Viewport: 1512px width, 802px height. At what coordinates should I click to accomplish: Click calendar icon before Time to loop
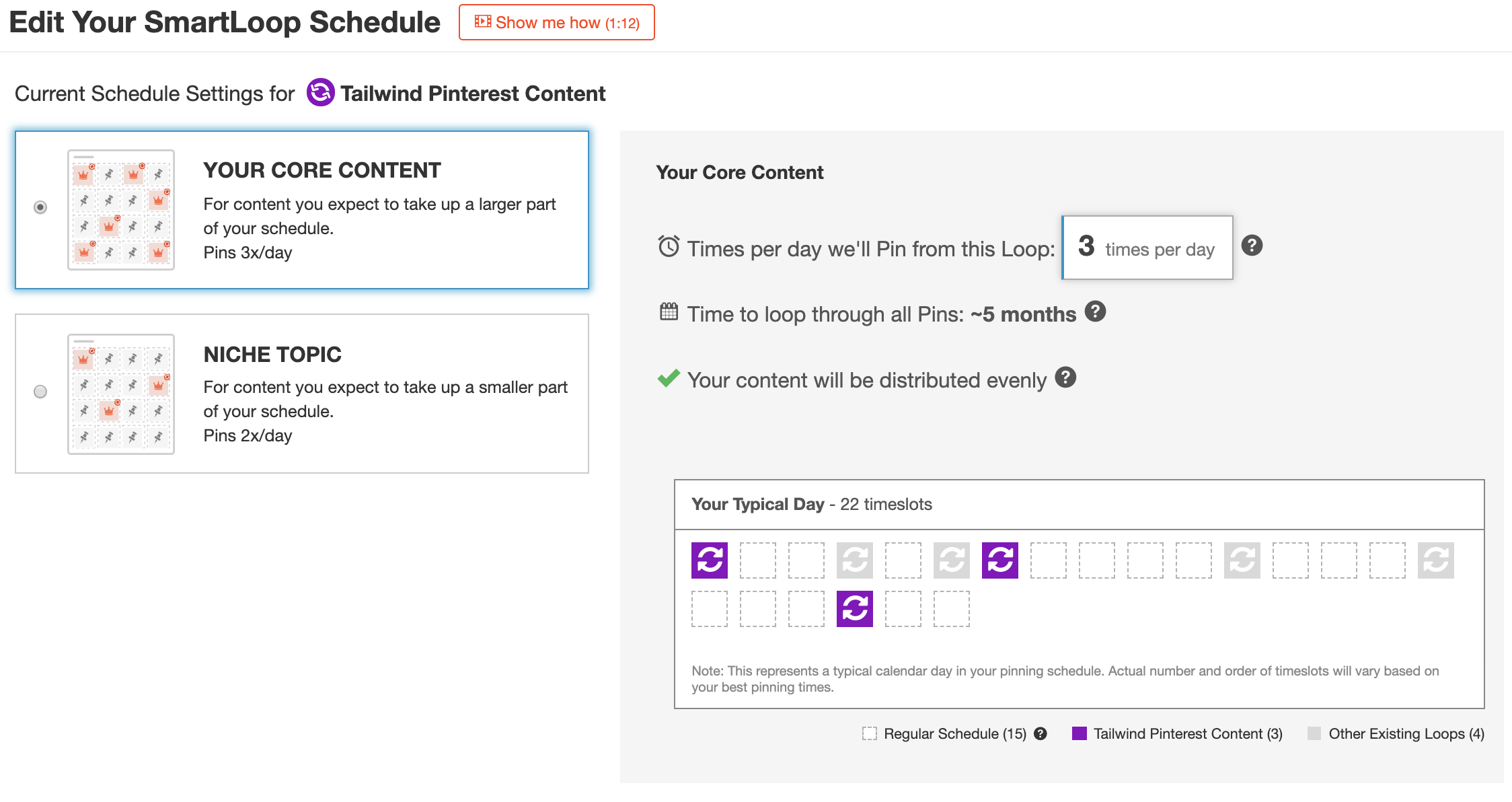pos(669,312)
